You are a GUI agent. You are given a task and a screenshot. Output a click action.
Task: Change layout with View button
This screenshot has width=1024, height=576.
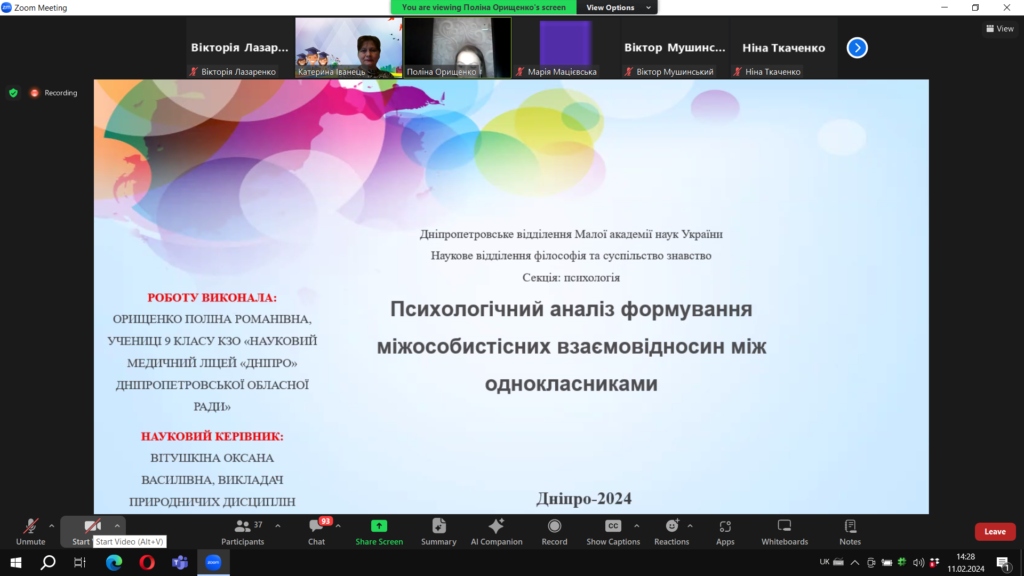point(1000,29)
